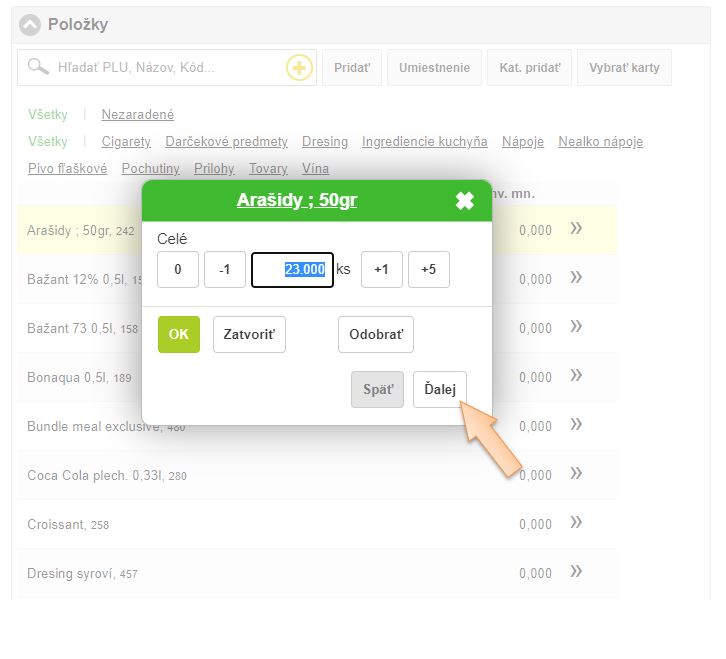Click the Ďalej button in dialog
726x659 pixels.
[x=439, y=389]
